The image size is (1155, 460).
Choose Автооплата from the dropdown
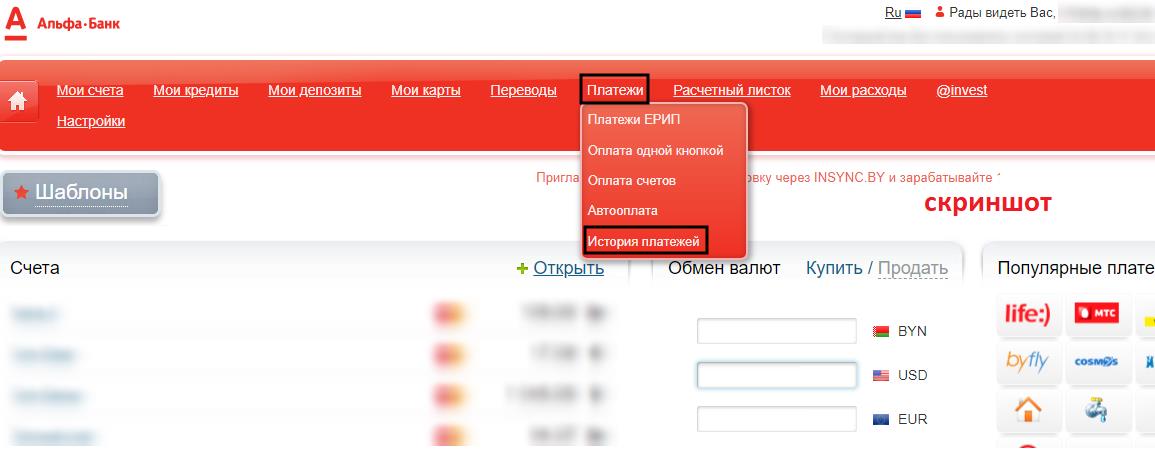(622, 210)
